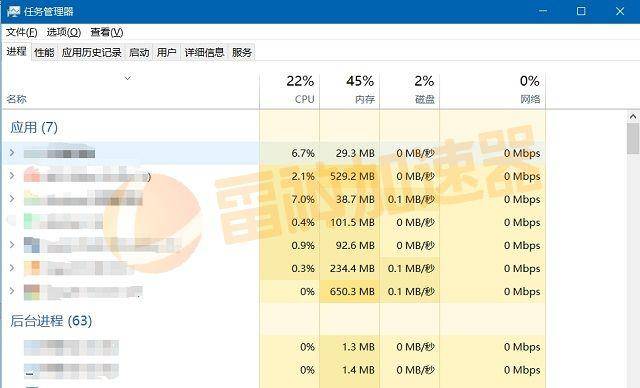640x388 pixels.
Task: Open the 应用历史记录 tab
Action: pos(91,52)
